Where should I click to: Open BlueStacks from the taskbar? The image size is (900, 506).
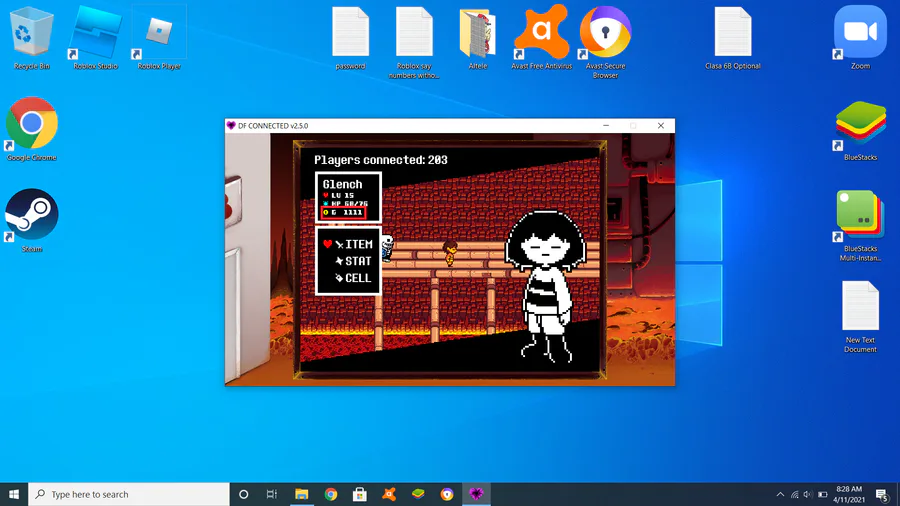coord(418,494)
